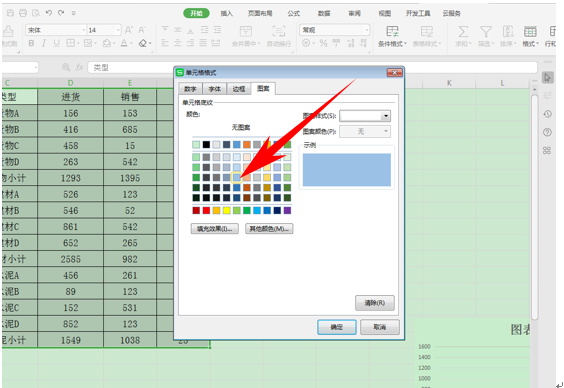
Task: Click the Redo arrow icon
Action: click(x=61, y=13)
